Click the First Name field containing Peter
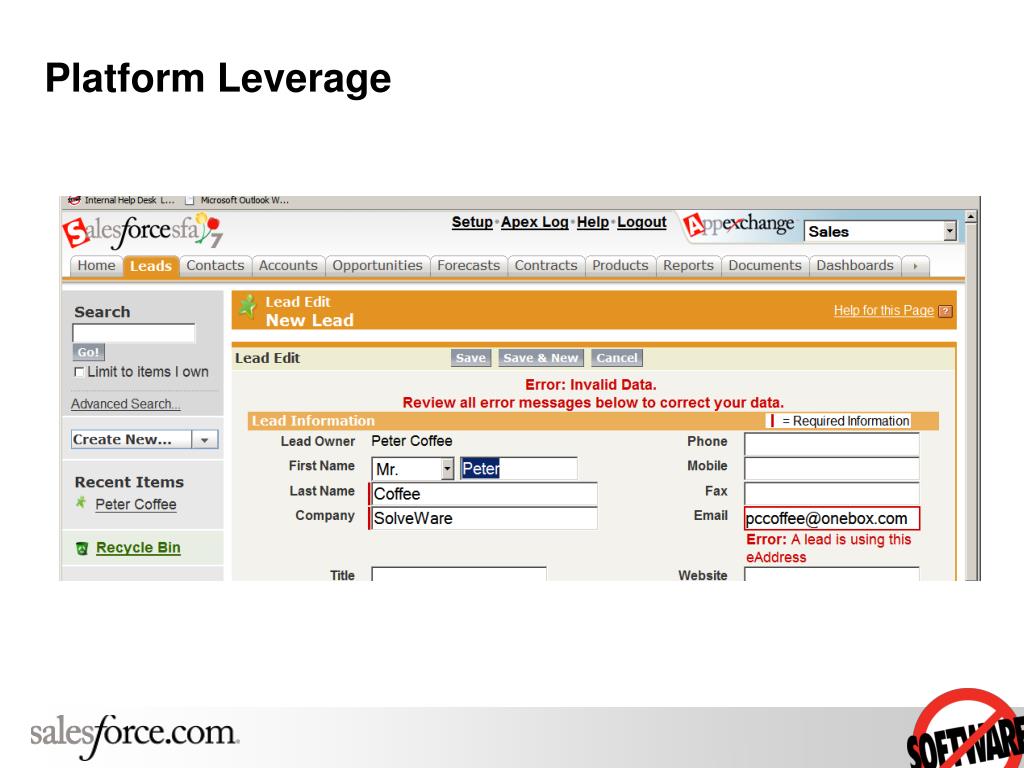 pyautogui.click(x=519, y=468)
